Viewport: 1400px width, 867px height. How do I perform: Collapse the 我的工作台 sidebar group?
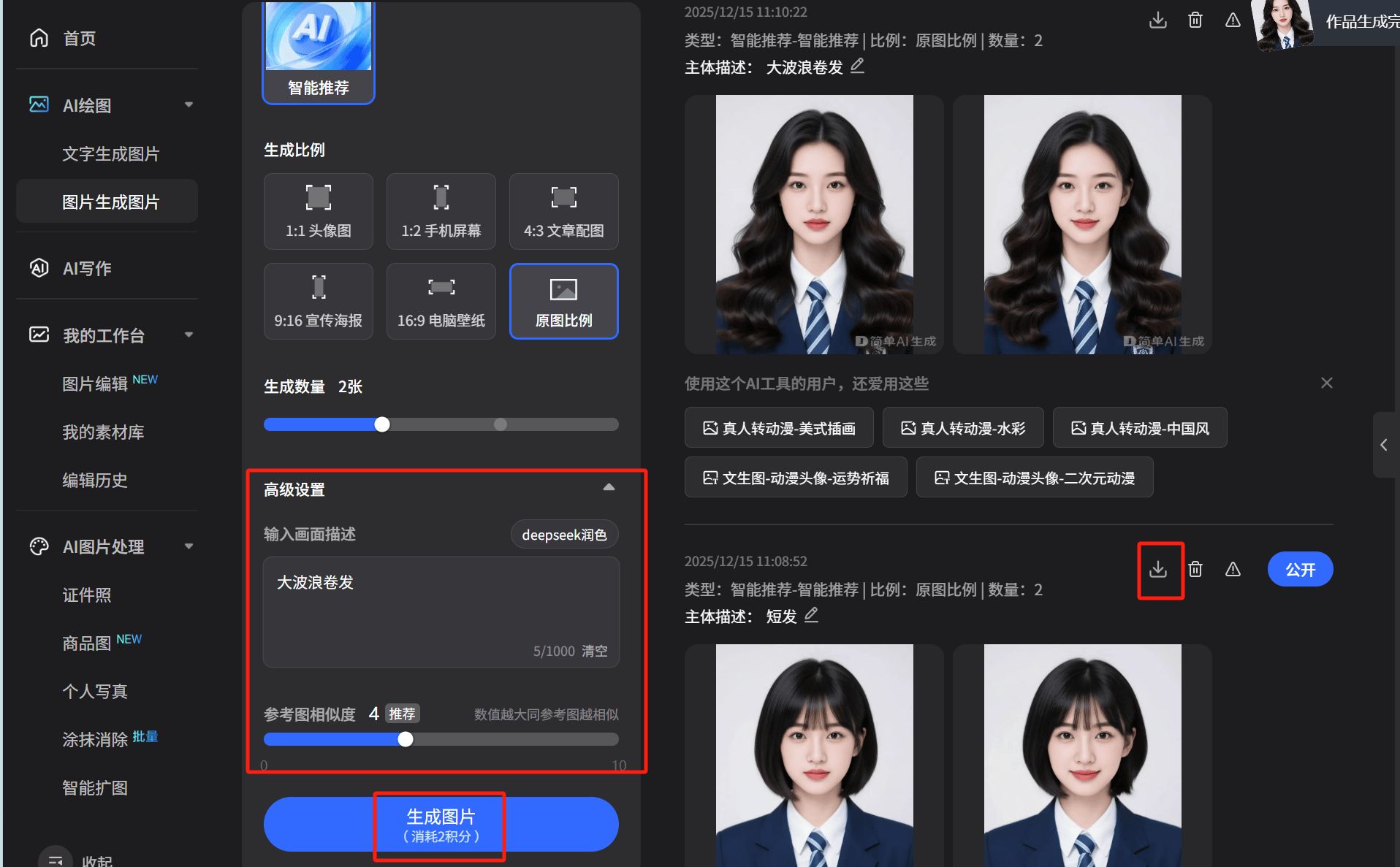189,335
